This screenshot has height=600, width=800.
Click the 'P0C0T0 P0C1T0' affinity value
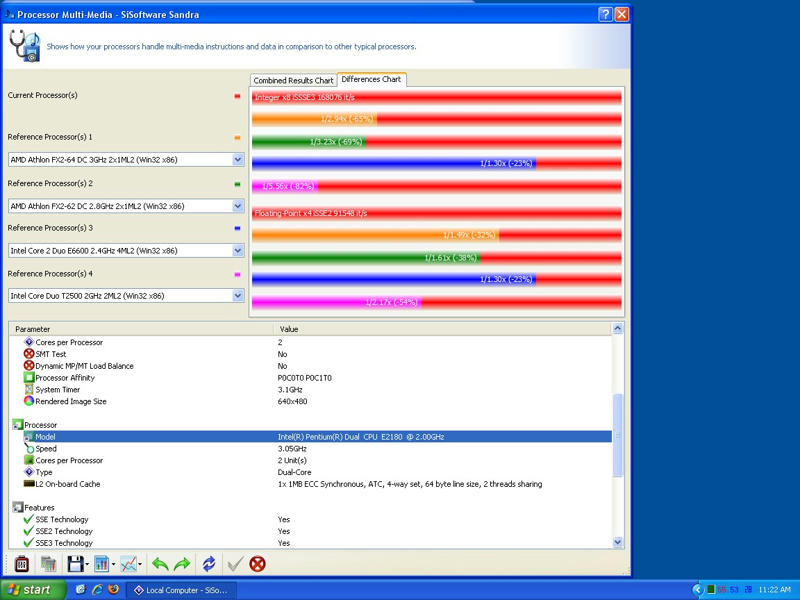[305, 378]
